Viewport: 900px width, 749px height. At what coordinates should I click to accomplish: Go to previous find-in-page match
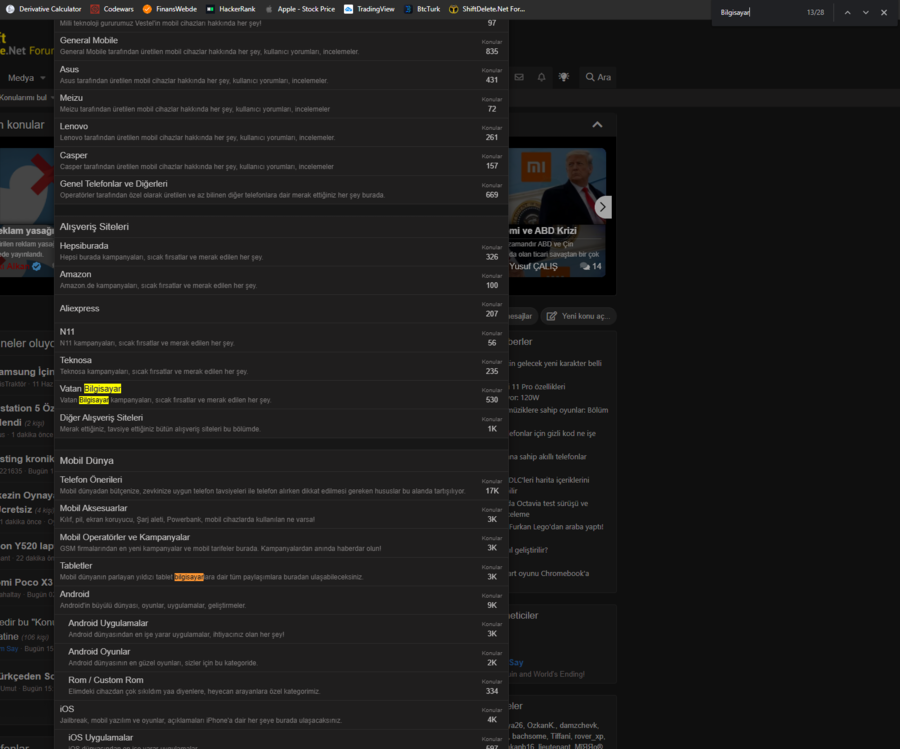coord(847,13)
